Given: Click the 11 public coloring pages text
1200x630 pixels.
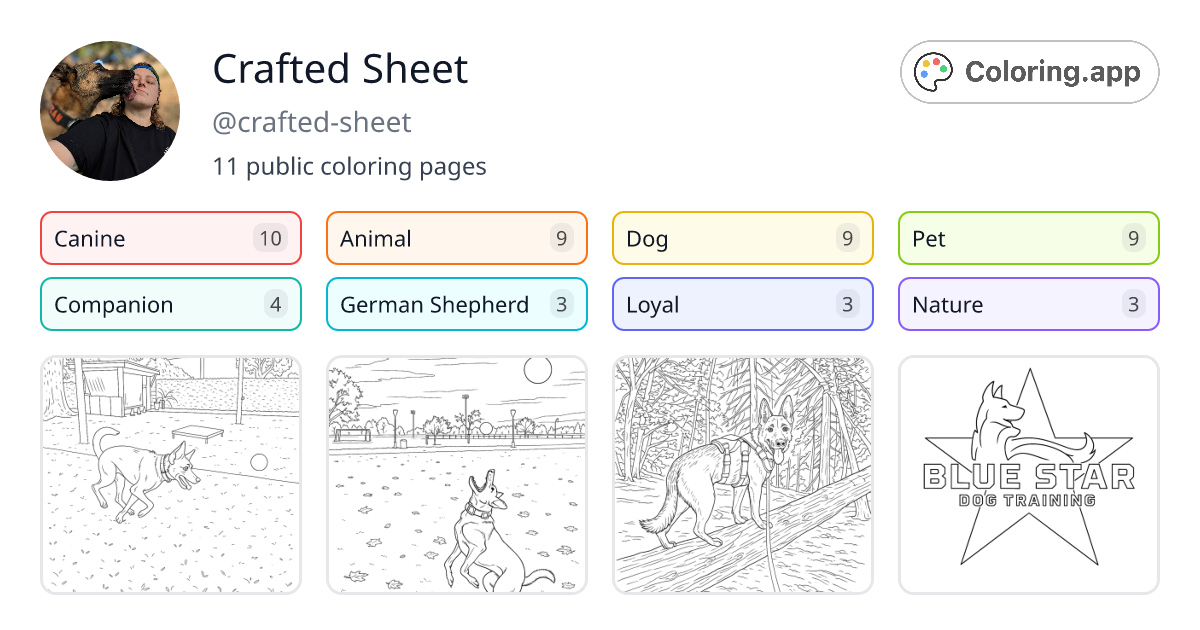Looking at the screenshot, I should [x=349, y=166].
